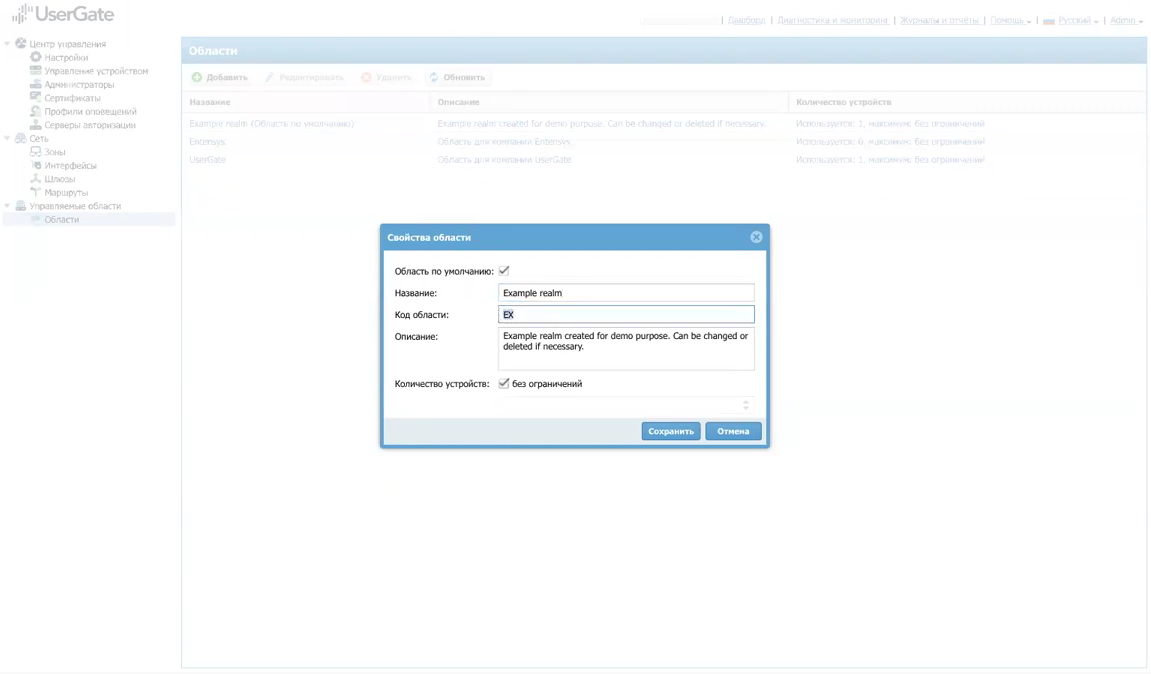This screenshot has width=1151, height=674.
Task: Select Интерфейсы in the sidebar
Action: (x=70, y=165)
